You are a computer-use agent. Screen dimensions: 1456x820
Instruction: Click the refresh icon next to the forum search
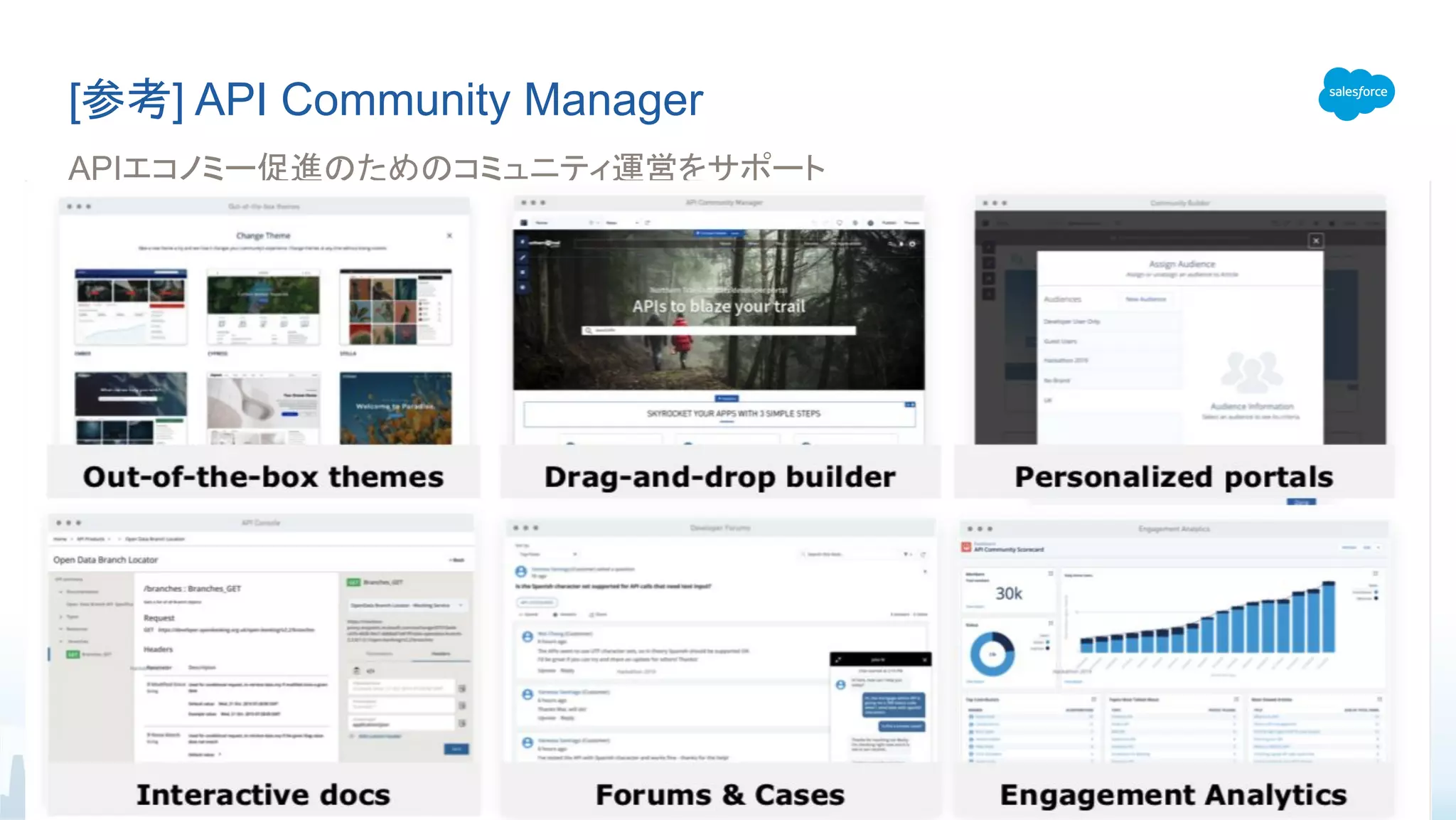924,554
